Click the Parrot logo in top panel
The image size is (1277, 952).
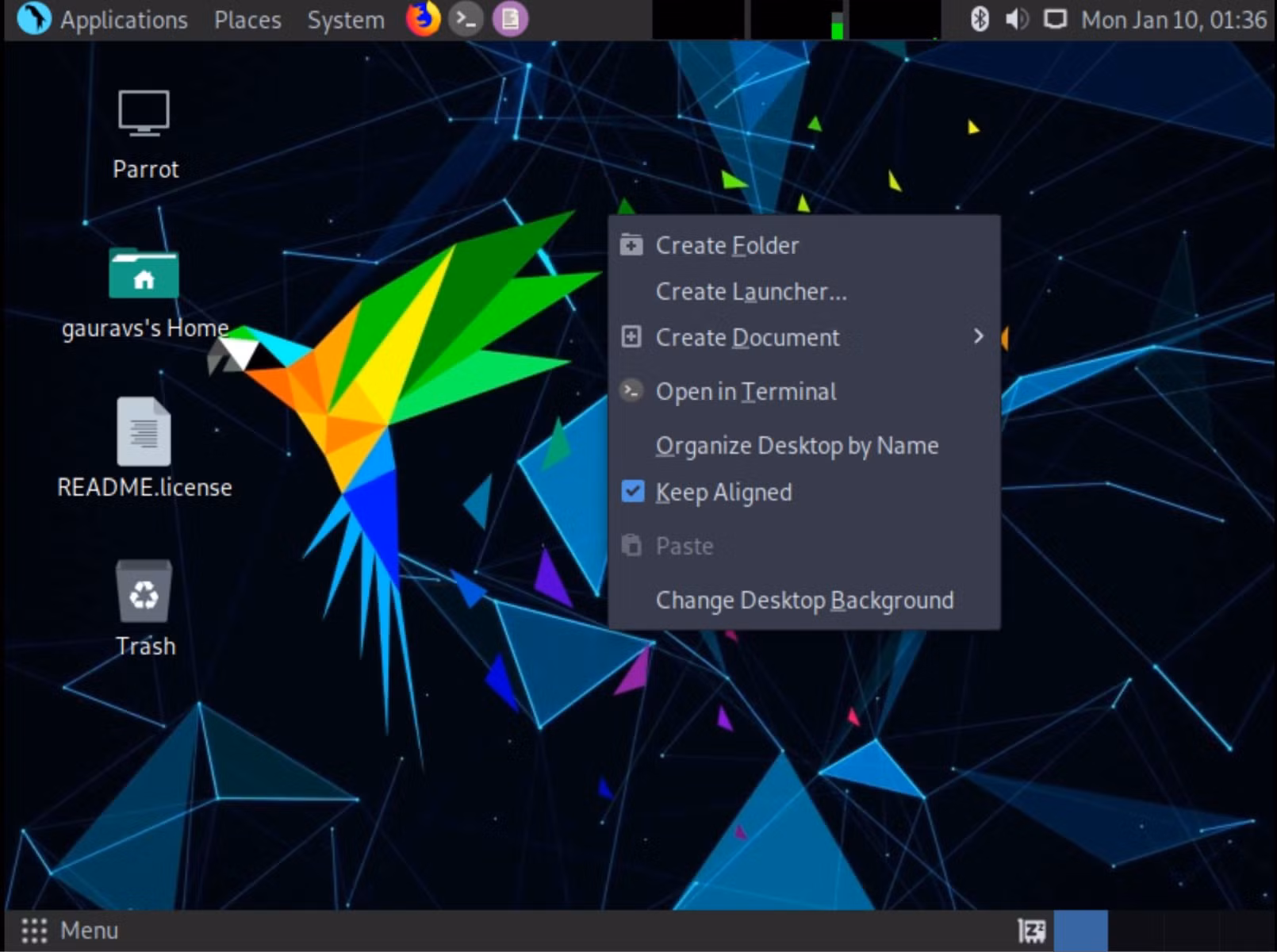click(x=33, y=19)
